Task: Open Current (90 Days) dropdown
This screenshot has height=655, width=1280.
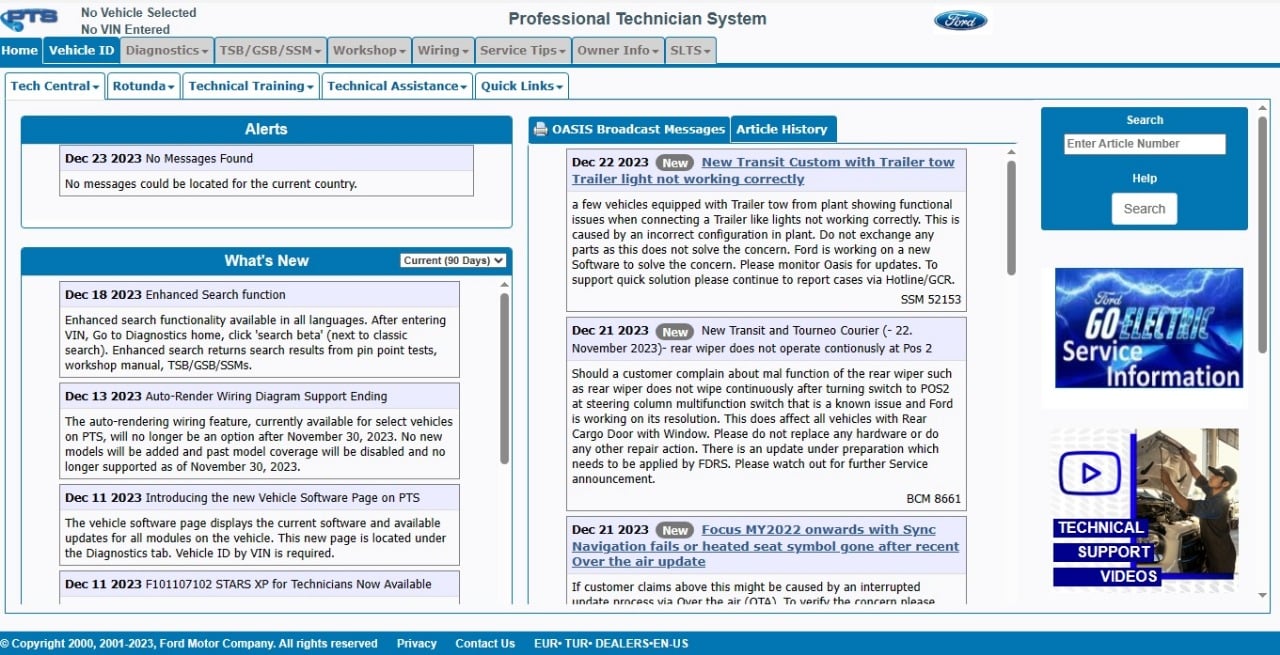Action: (453, 260)
